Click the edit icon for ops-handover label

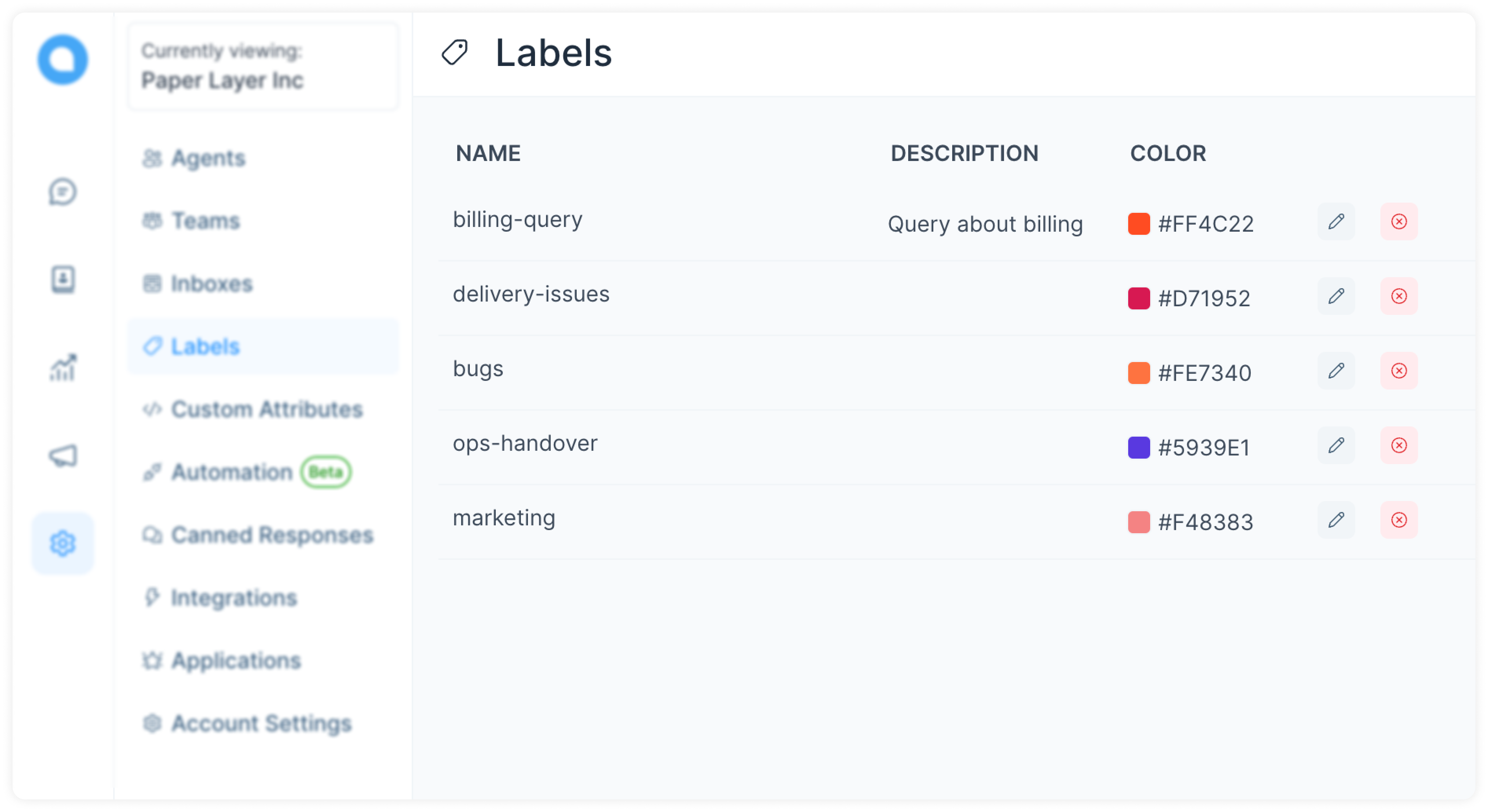tap(1336, 445)
